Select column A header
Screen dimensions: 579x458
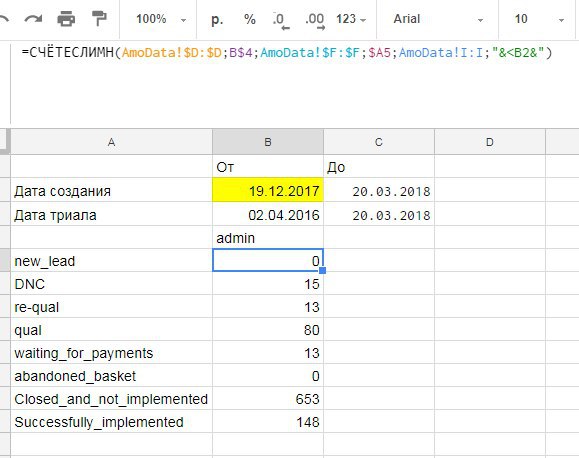click(x=112, y=142)
